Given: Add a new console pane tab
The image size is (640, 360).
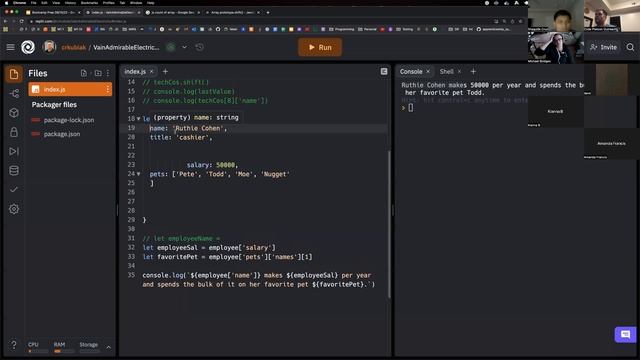Looking at the screenshot, I should 473,71.
